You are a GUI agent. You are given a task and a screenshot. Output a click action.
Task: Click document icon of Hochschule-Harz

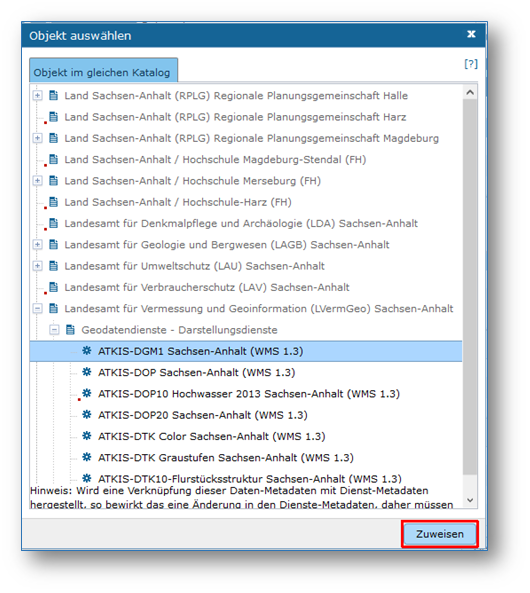coord(54,202)
